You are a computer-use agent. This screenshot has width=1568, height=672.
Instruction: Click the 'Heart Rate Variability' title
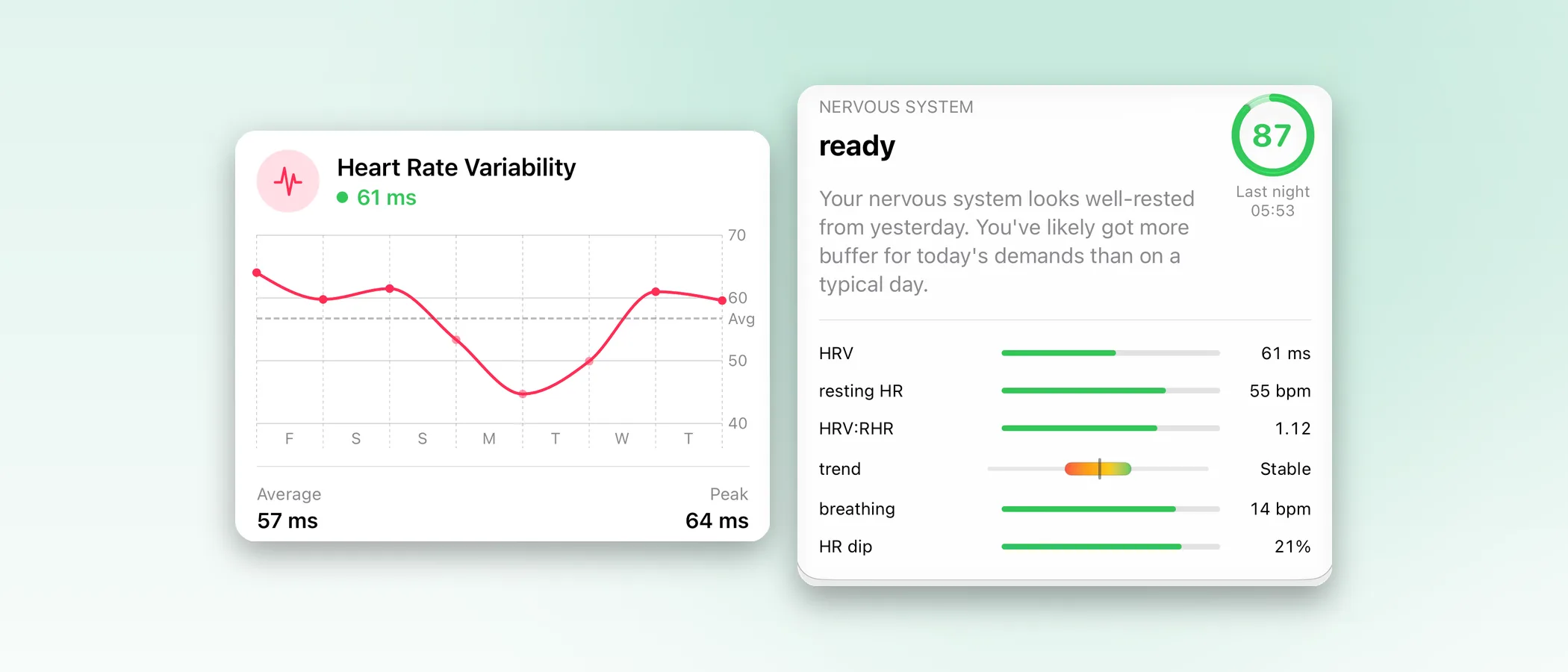(456, 168)
